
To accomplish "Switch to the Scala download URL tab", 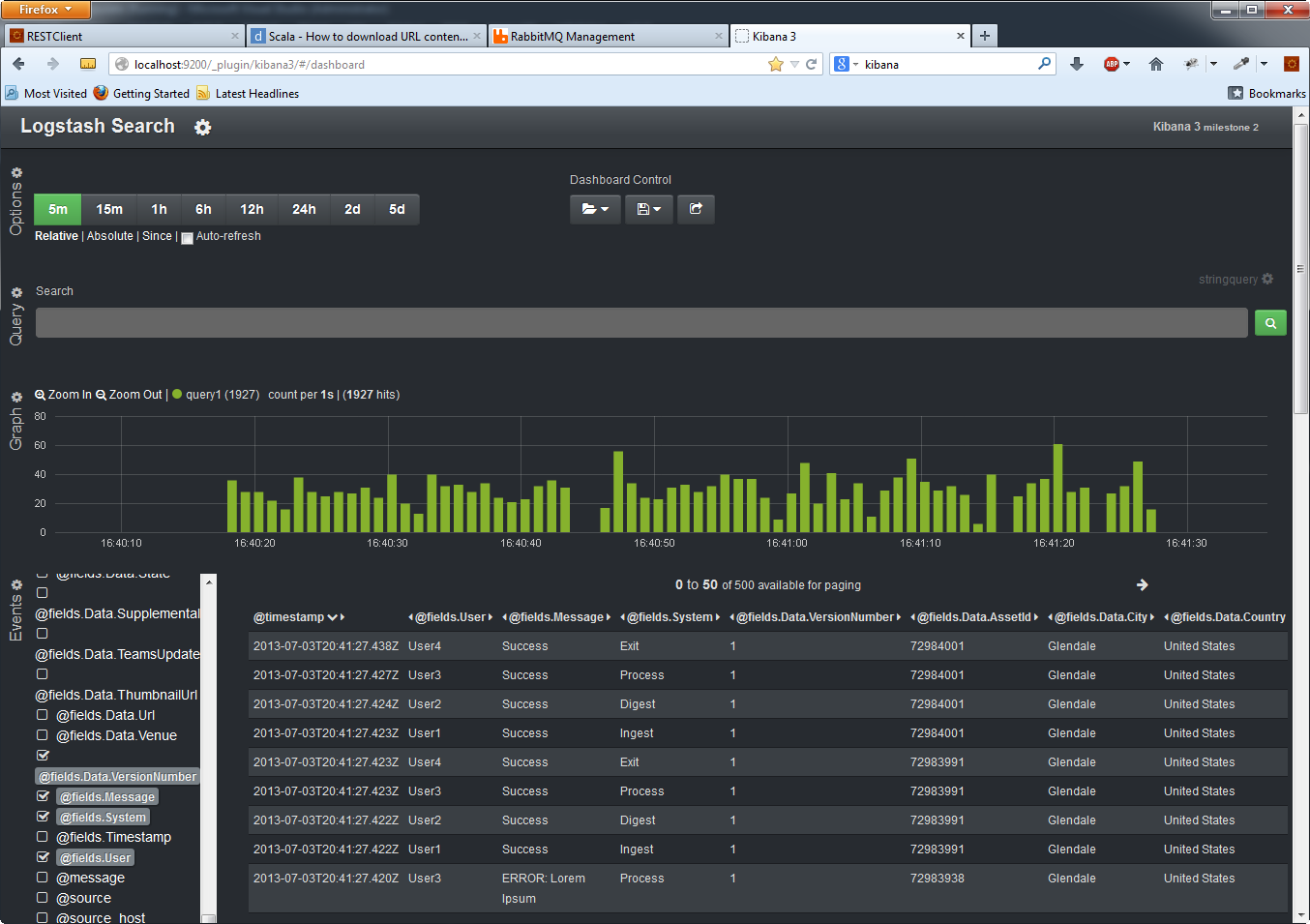I will (366, 36).
